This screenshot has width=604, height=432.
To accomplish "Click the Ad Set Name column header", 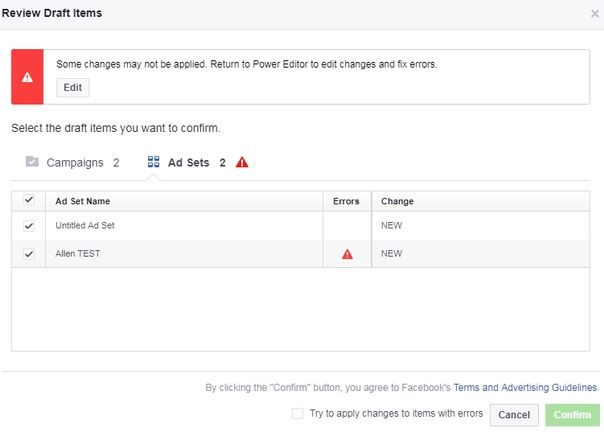I will point(82,201).
